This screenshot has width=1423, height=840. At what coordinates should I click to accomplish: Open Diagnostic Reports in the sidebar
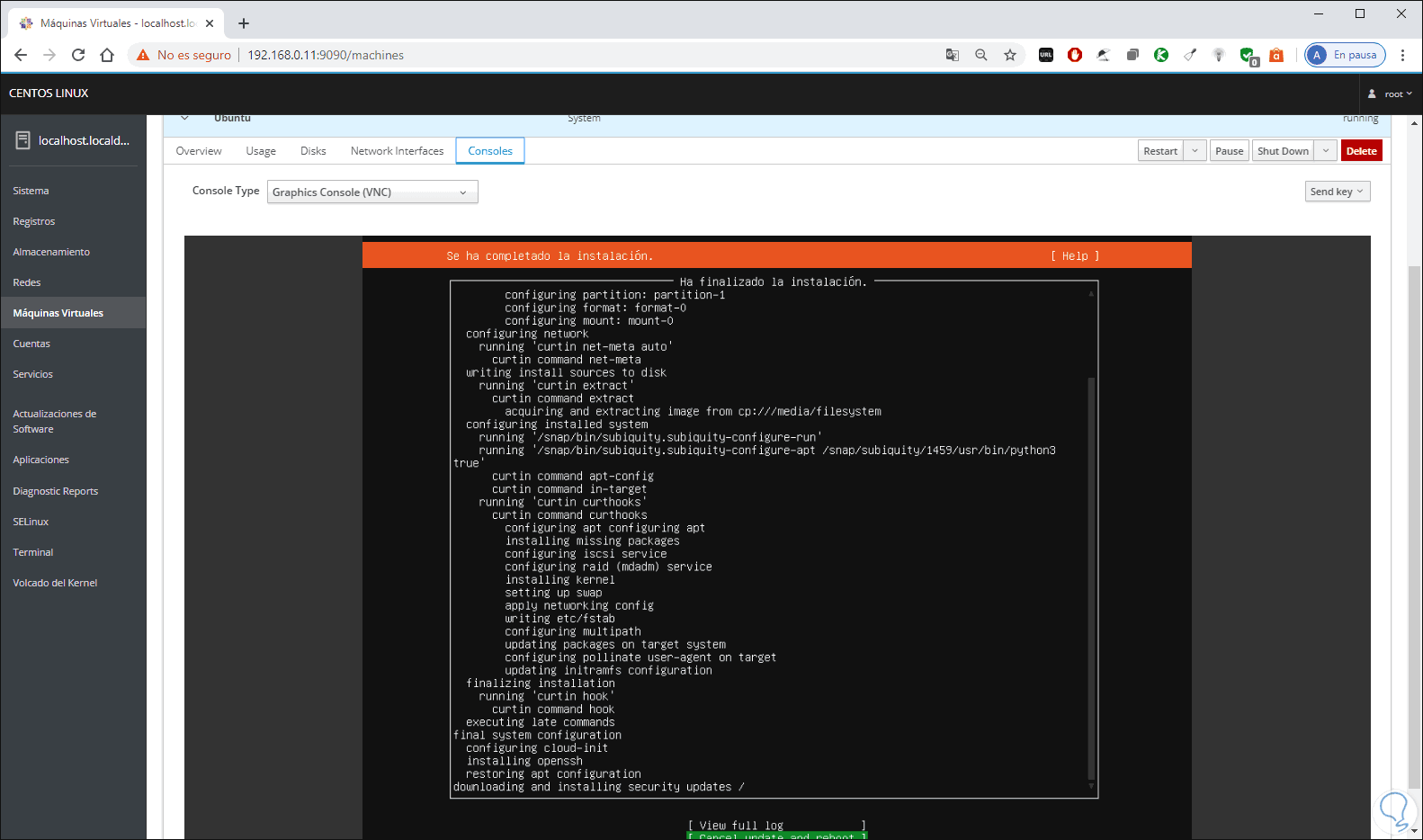click(56, 491)
